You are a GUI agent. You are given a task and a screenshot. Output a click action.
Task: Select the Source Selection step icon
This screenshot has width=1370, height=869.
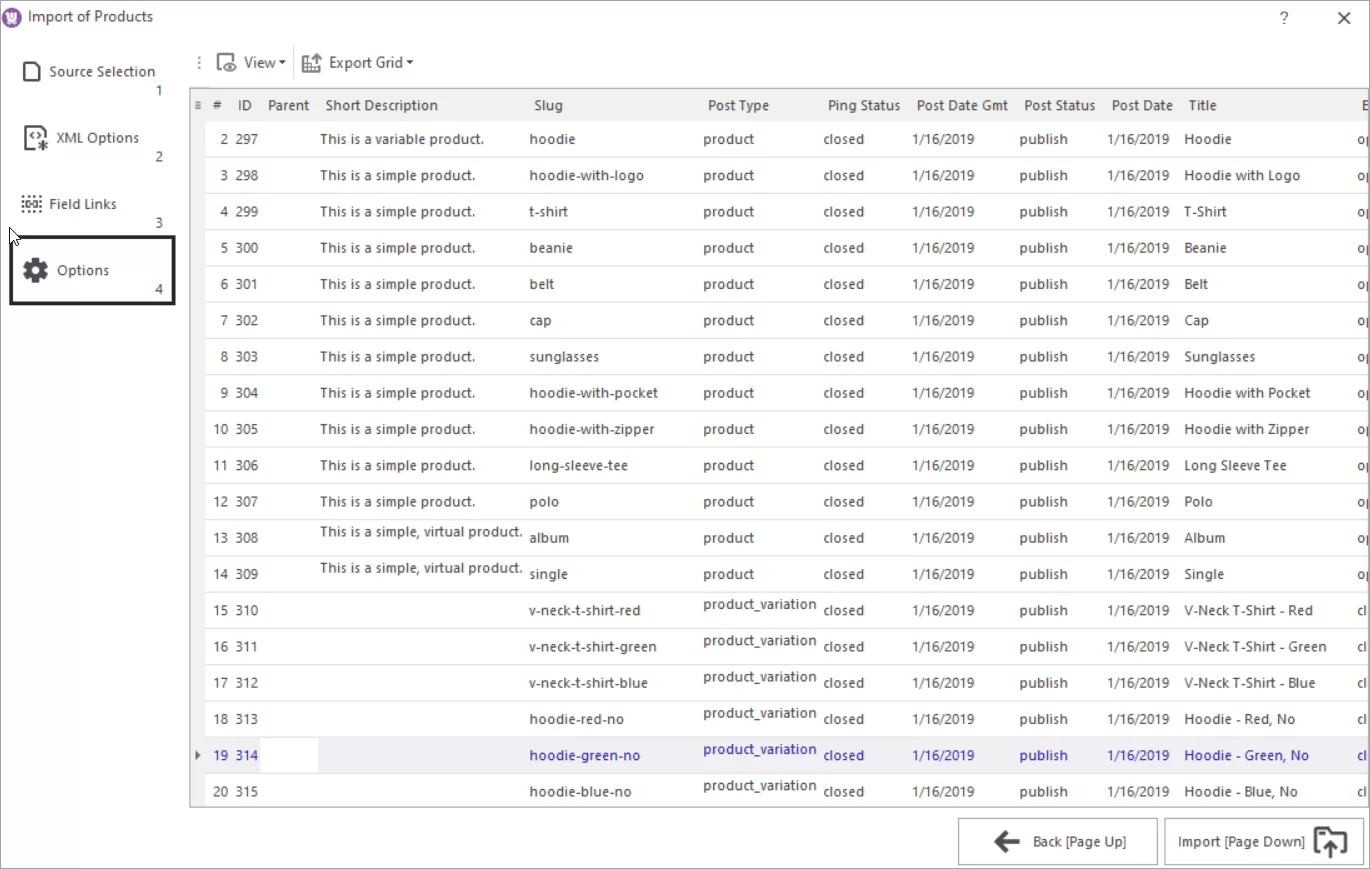click(31, 70)
